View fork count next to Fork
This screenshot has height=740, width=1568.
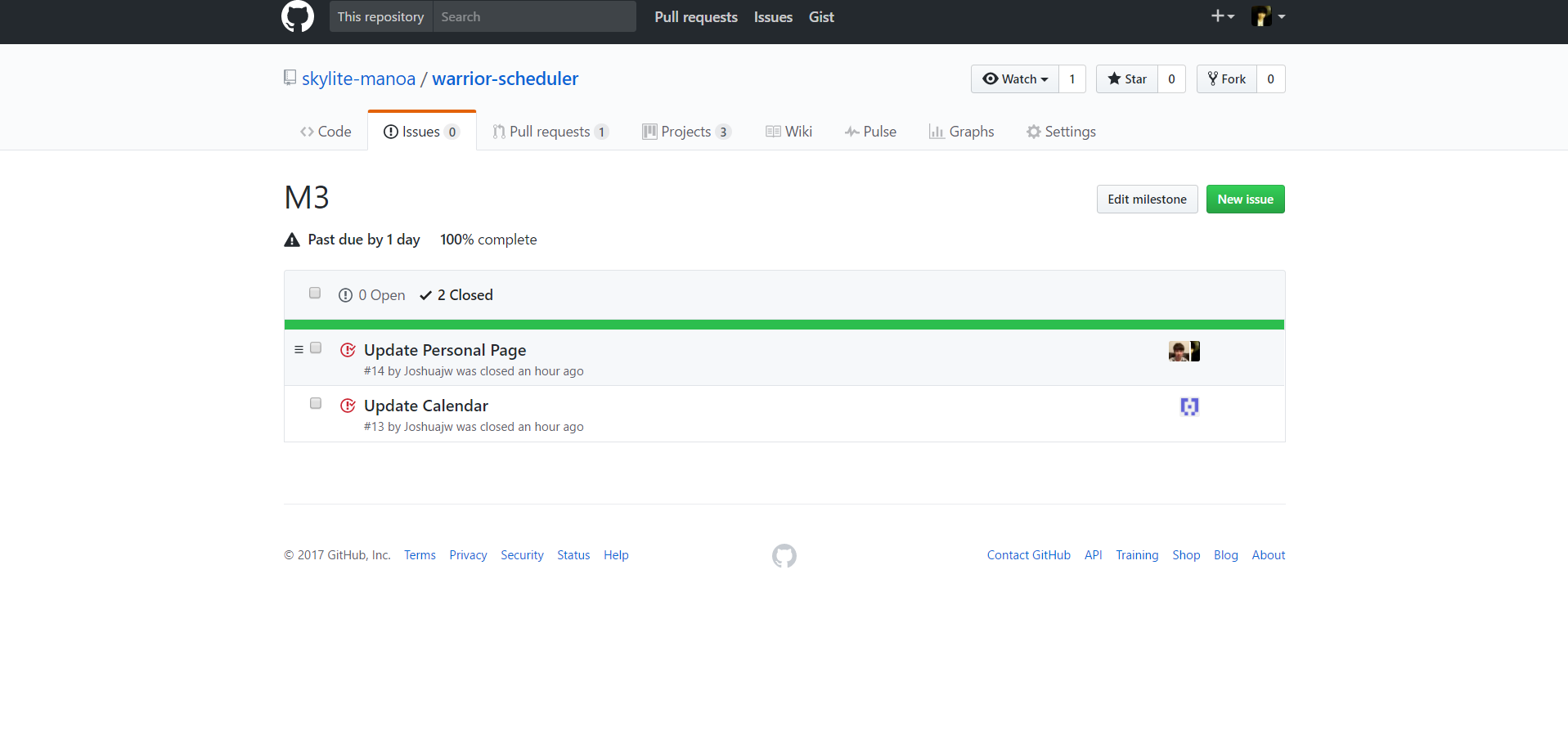[x=1270, y=79]
